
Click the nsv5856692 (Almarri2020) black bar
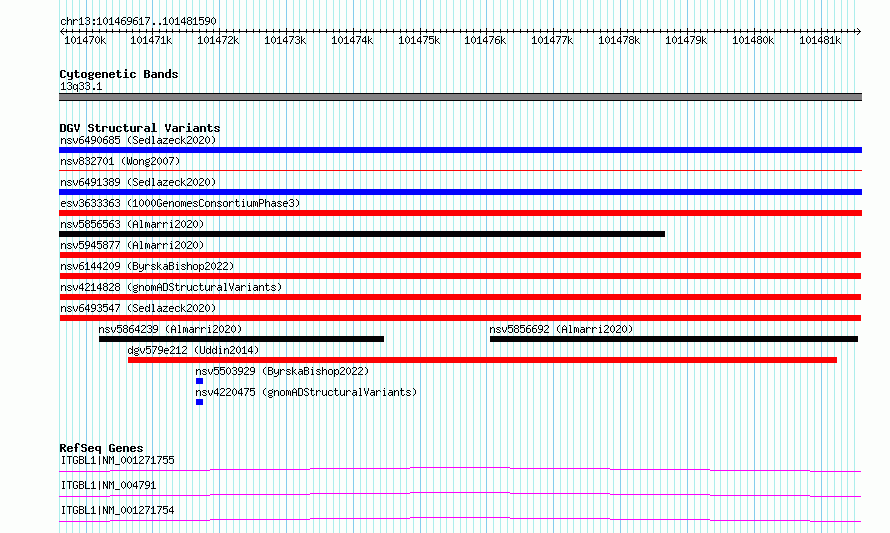674,339
